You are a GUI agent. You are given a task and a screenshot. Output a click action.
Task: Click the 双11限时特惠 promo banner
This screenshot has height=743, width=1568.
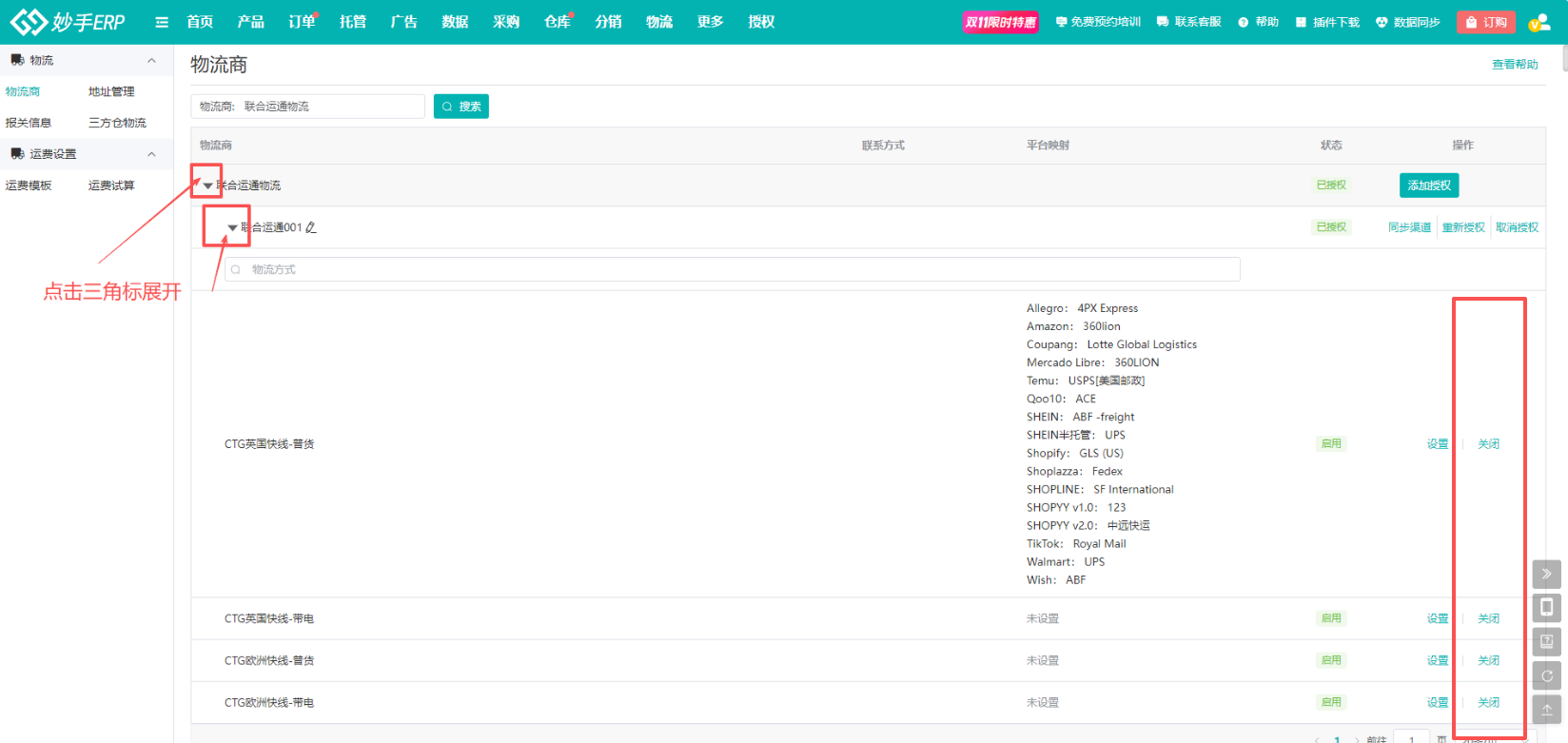point(1000,22)
